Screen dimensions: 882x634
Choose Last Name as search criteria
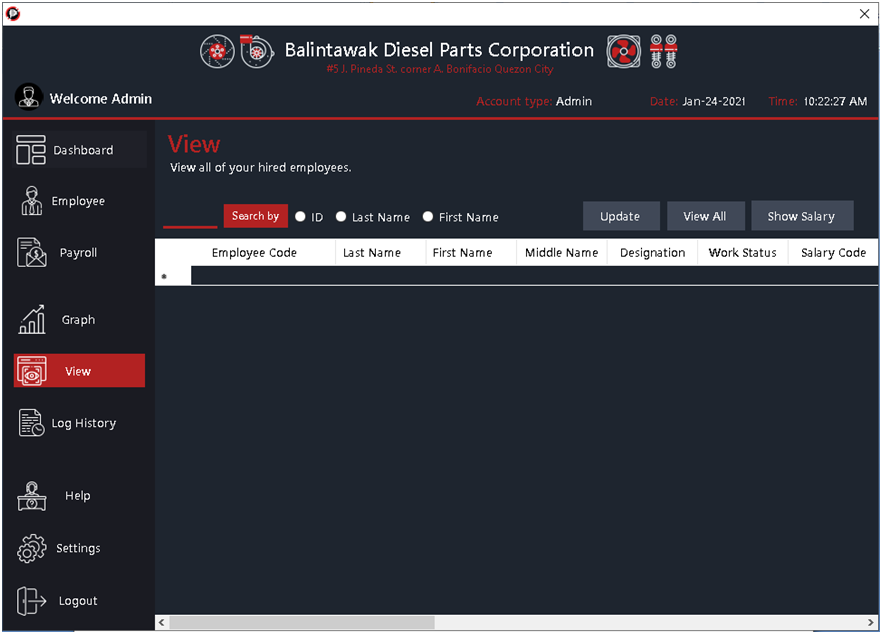(341, 216)
